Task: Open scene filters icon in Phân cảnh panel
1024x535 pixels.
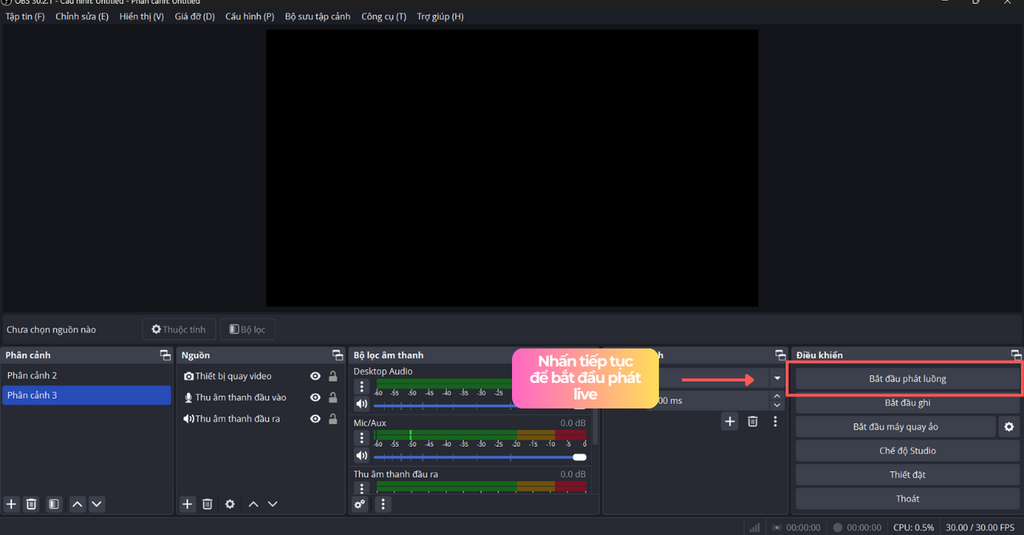Action: point(54,504)
